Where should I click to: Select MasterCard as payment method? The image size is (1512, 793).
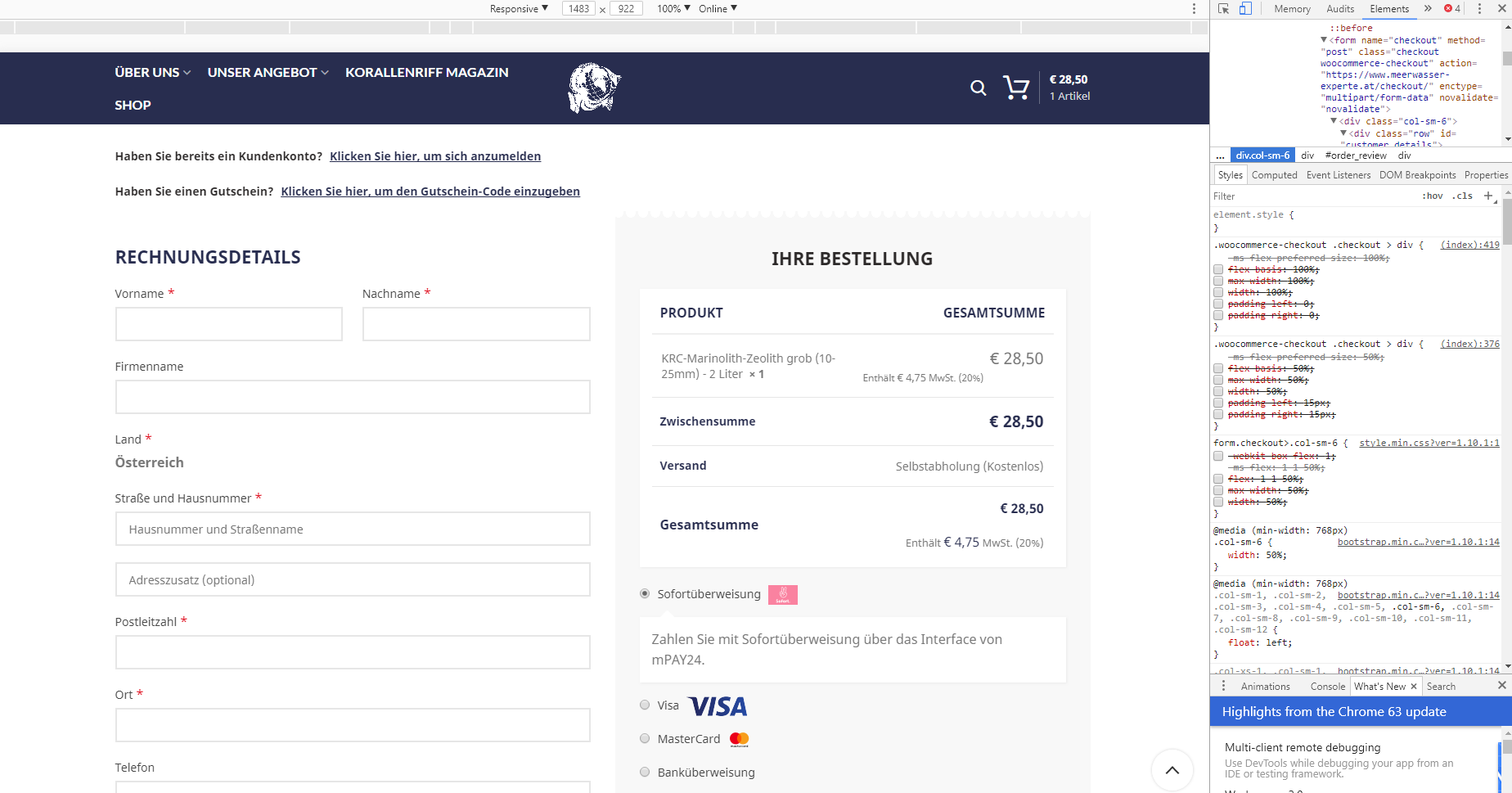click(645, 739)
